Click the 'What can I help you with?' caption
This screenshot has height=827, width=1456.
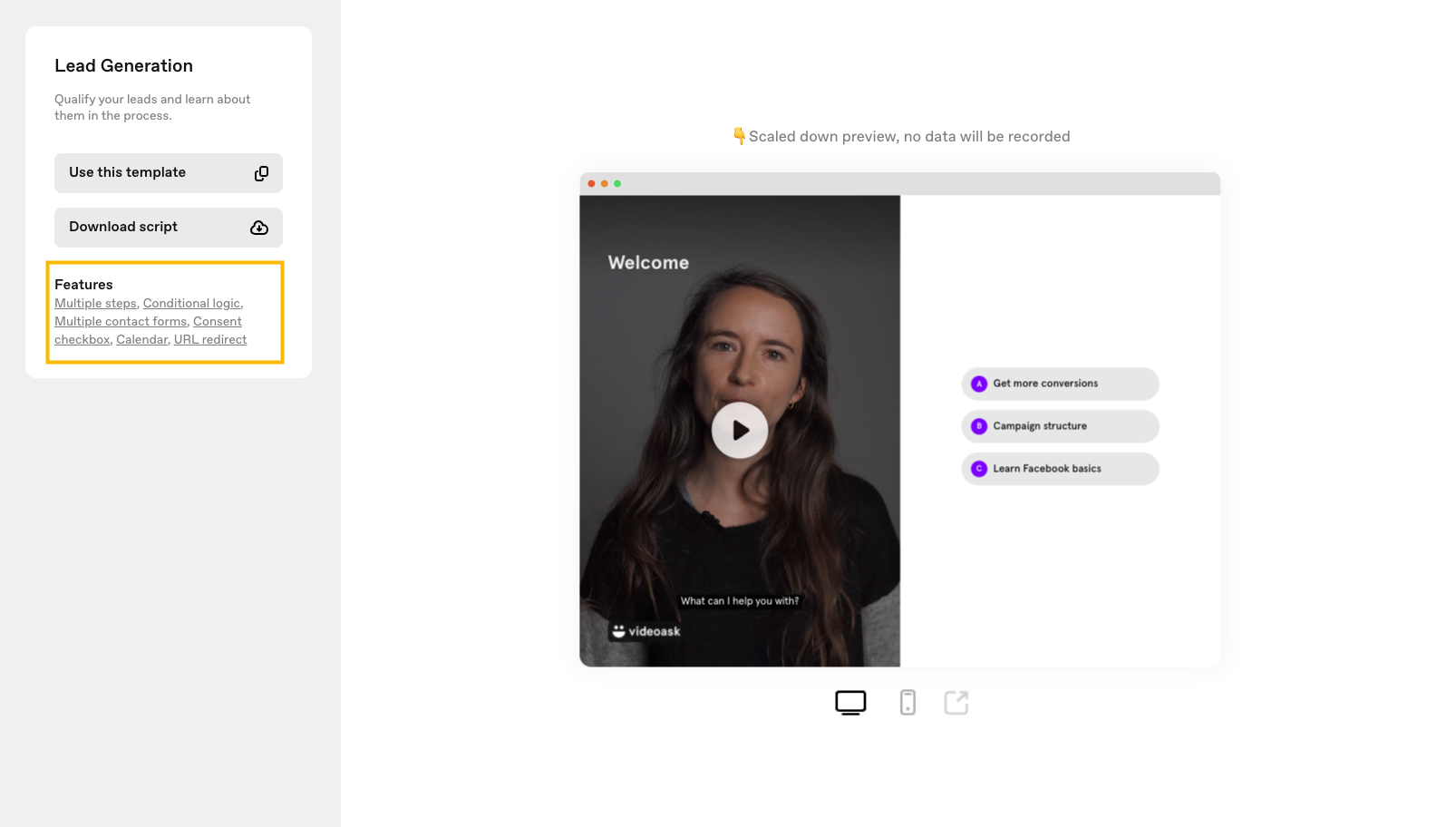pos(740,601)
